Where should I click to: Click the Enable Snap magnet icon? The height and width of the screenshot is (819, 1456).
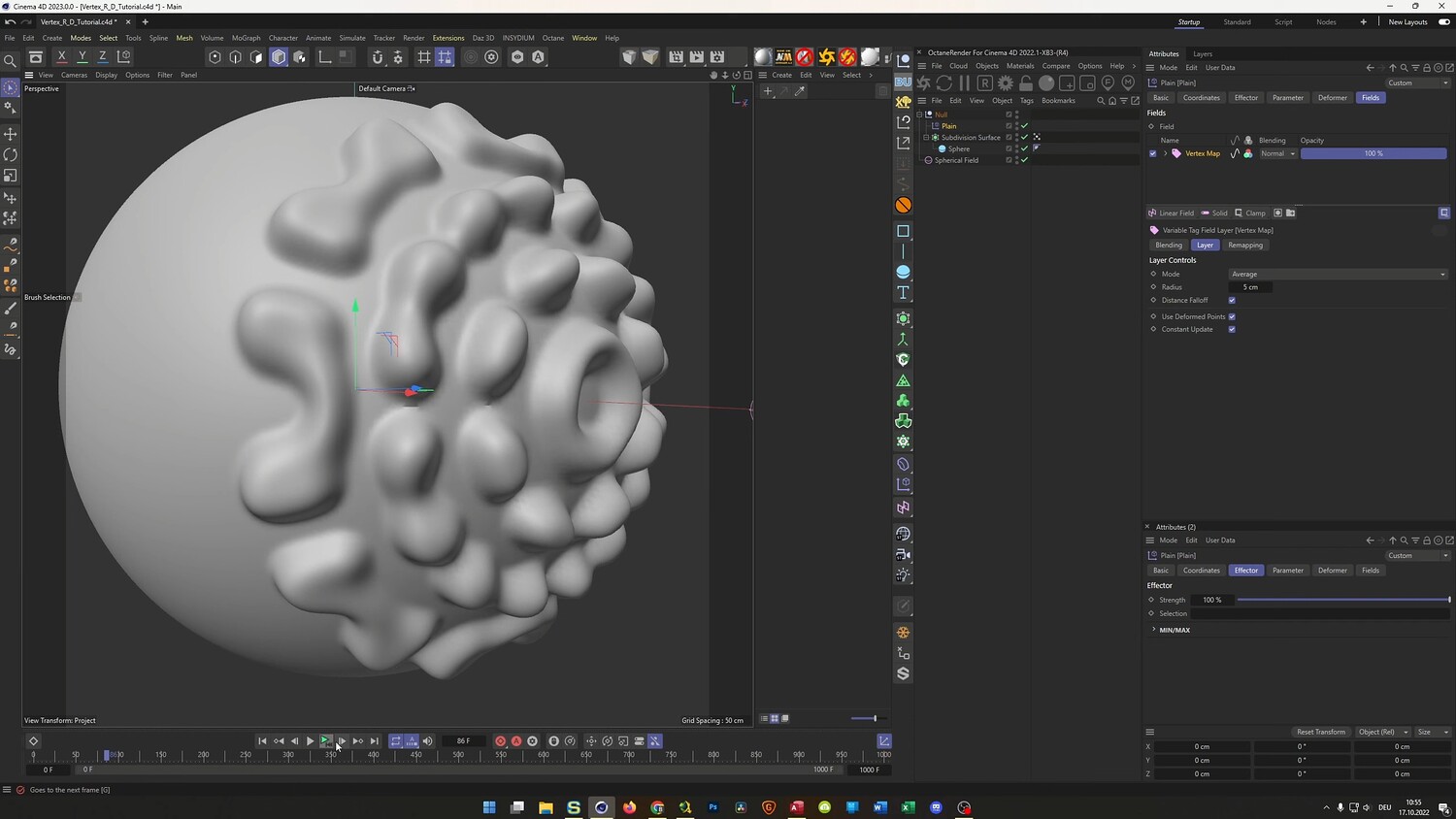pyautogui.click(x=378, y=57)
